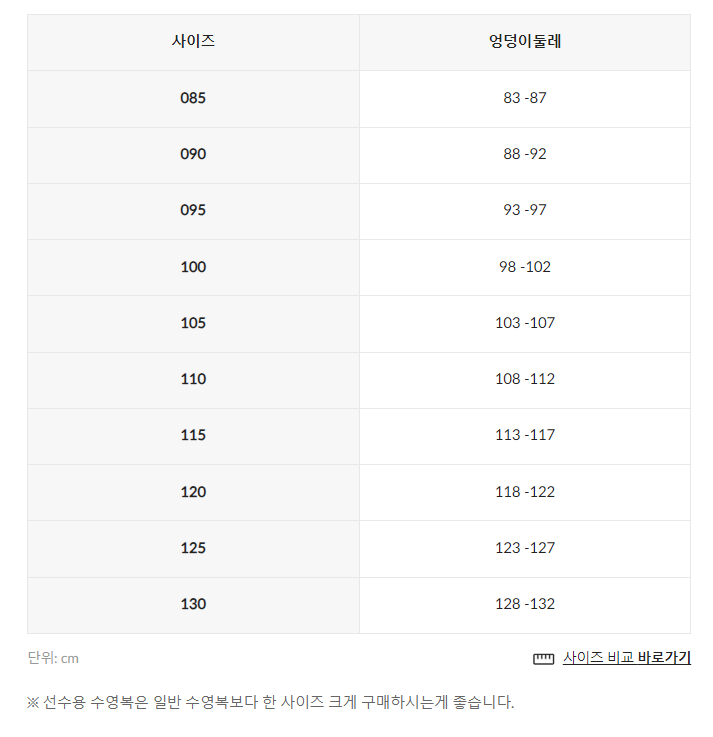Click the 98 -102 hip measurement value

(525, 267)
